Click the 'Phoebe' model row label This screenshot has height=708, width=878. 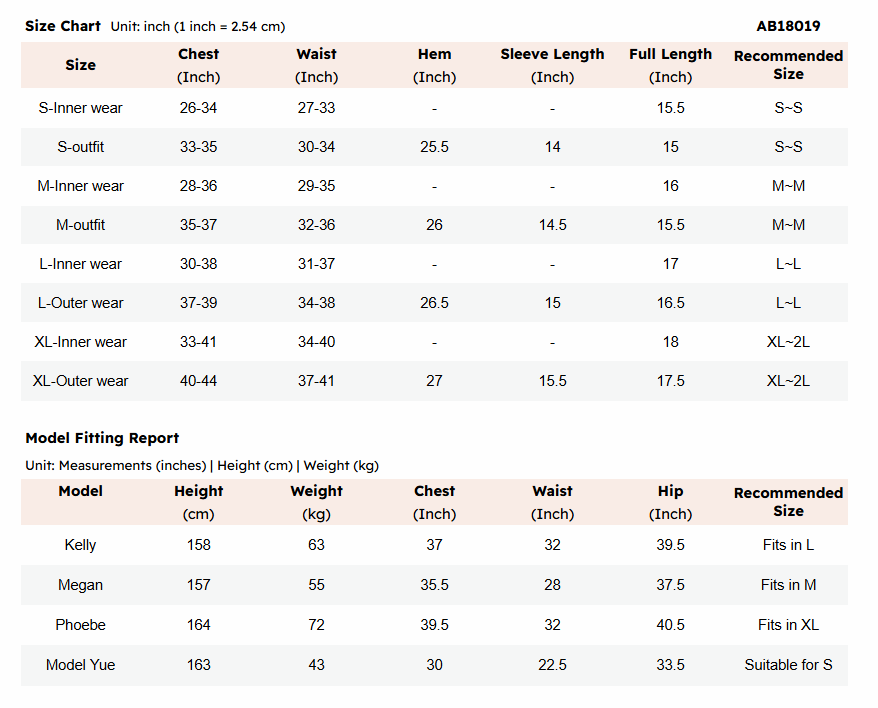[81, 625]
